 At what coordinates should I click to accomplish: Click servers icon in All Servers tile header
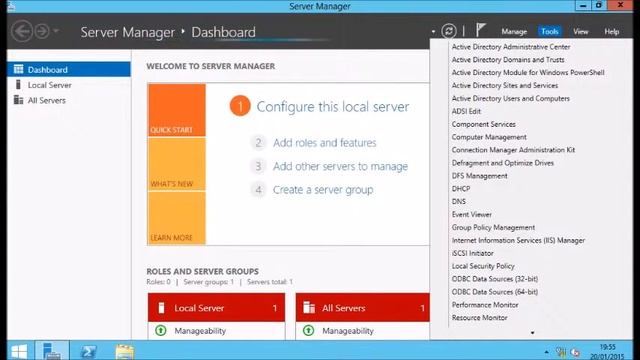(x=309, y=308)
